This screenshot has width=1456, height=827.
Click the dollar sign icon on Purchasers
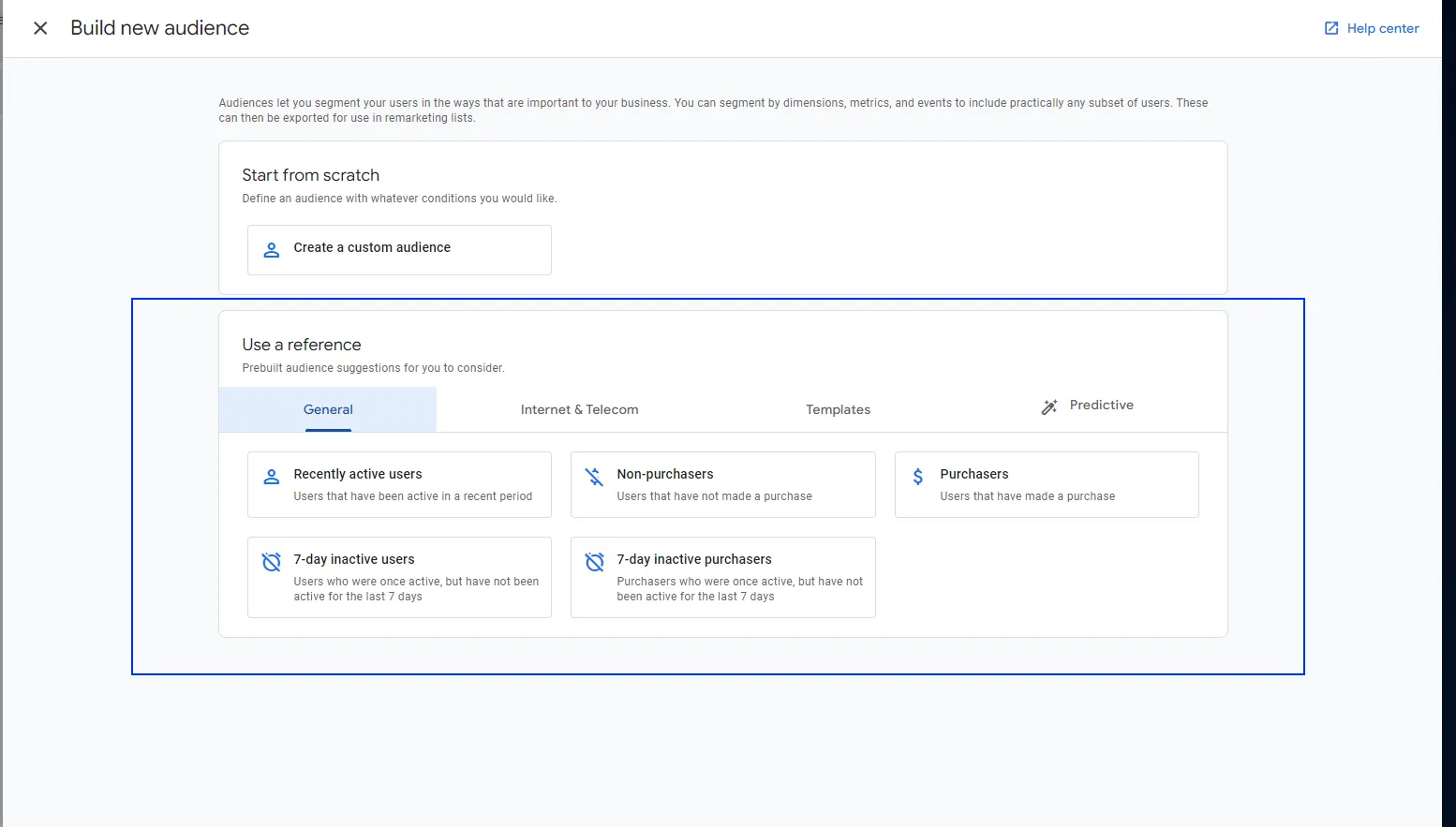click(x=918, y=477)
